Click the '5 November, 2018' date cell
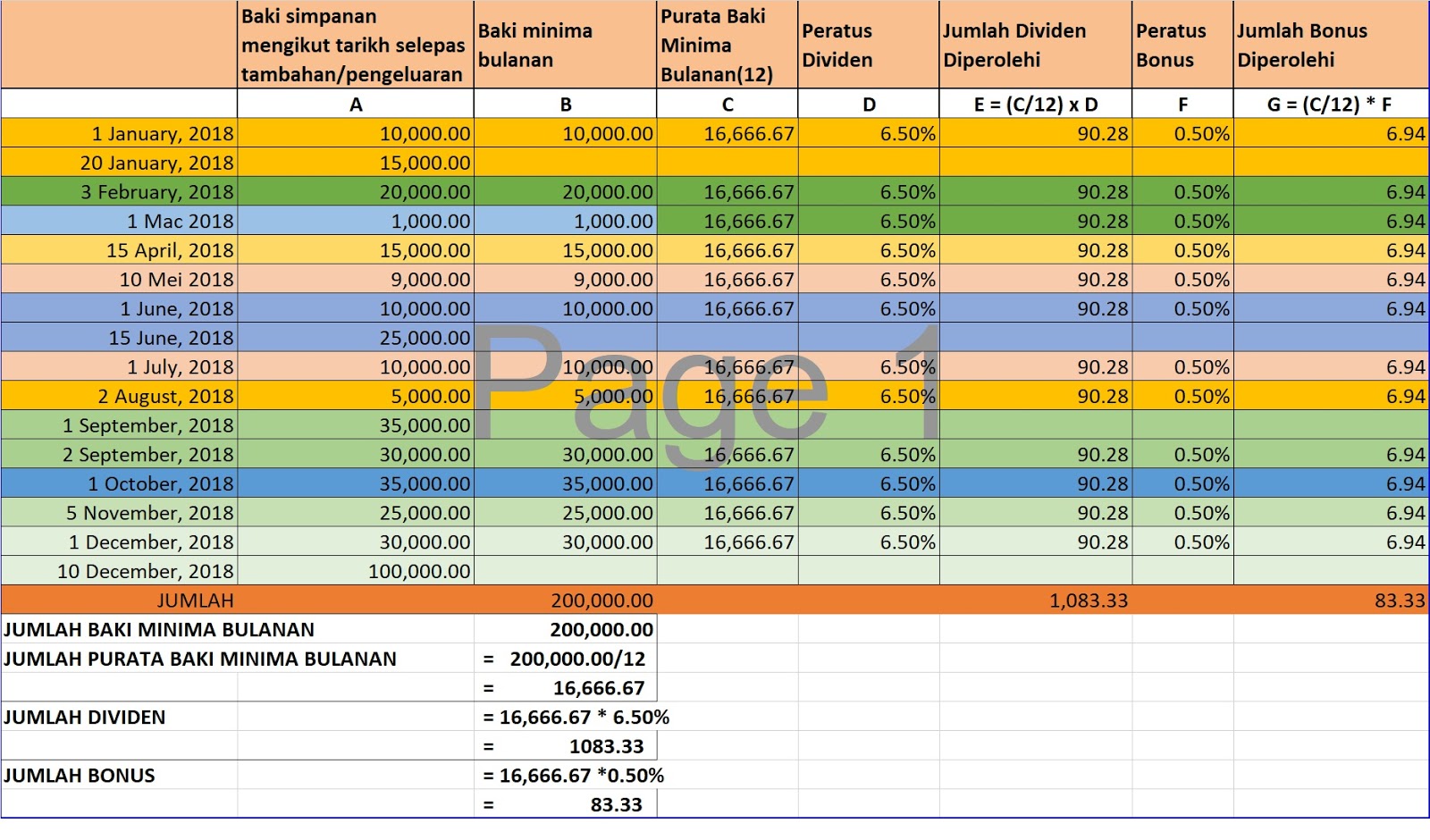Viewport: 1430px width, 840px height. tap(119, 513)
